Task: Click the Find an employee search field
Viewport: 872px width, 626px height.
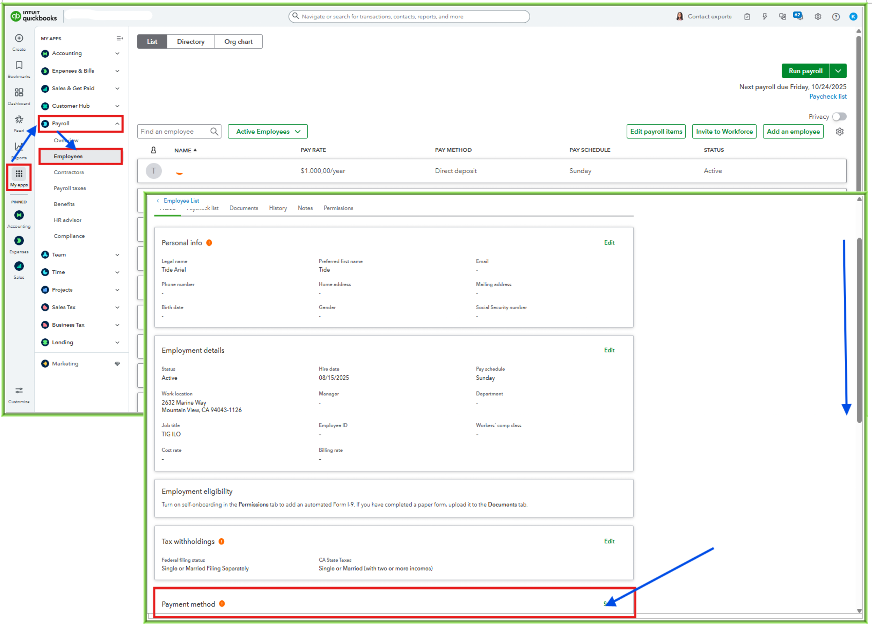Action: [173, 132]
